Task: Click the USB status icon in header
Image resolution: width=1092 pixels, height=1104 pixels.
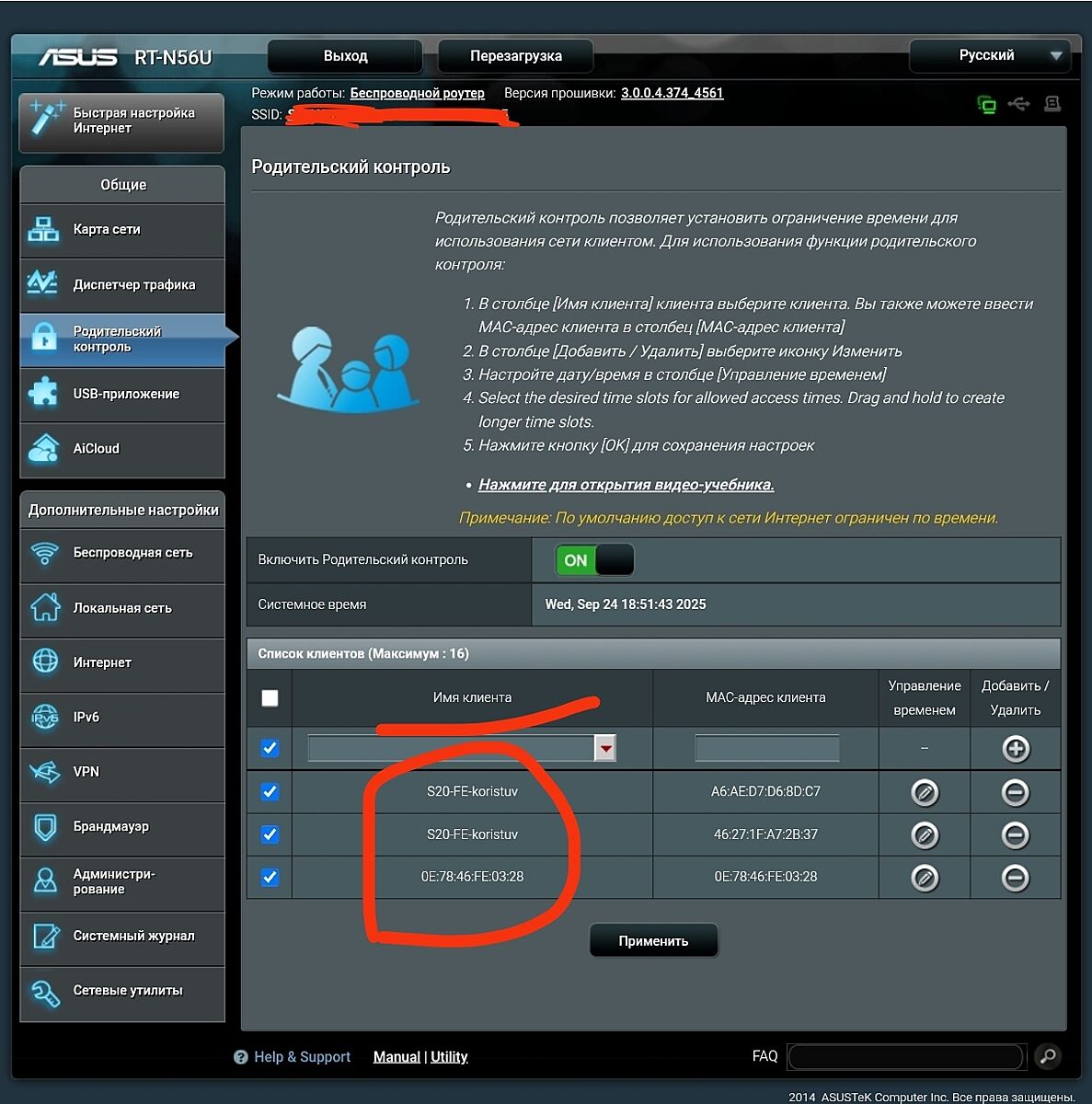Action: [x=1018, y=104]
